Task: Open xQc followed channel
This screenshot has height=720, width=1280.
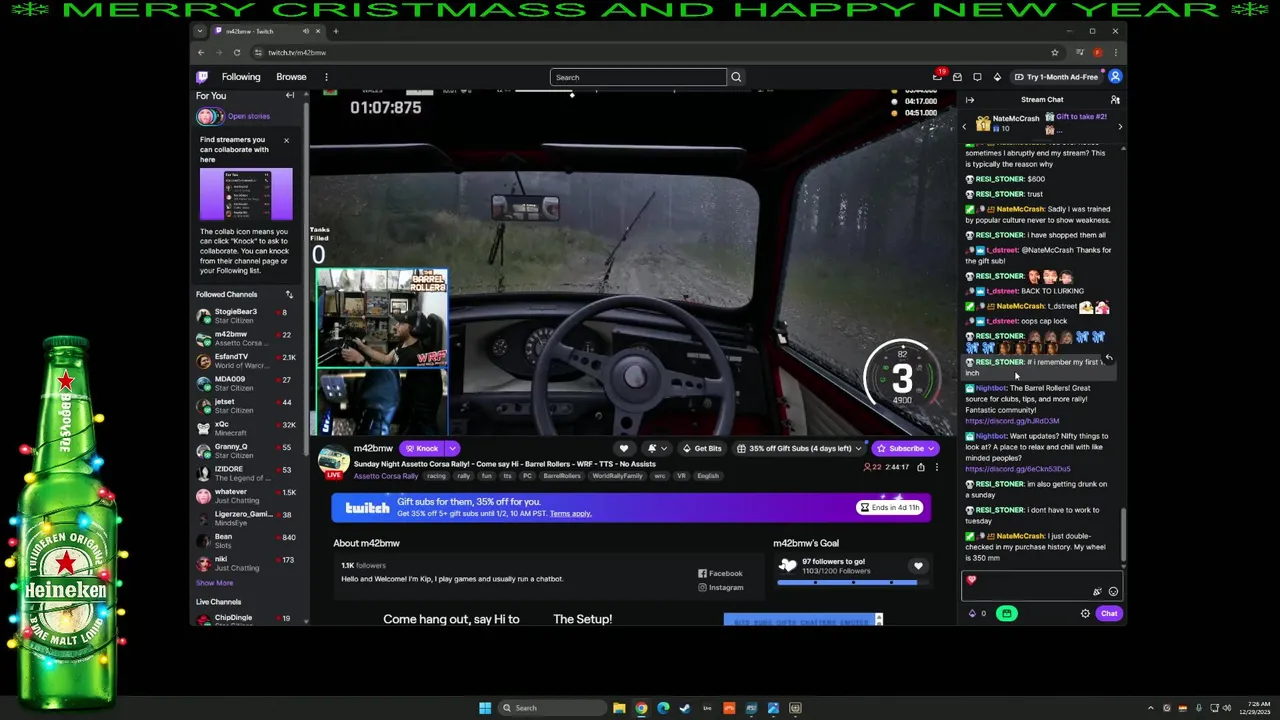Action: [x=245, y=429]
